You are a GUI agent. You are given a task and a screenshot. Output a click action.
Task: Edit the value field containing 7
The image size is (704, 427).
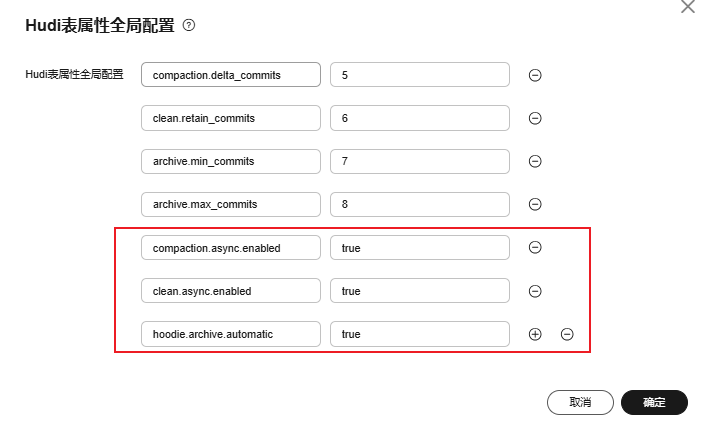coord(420,161)
